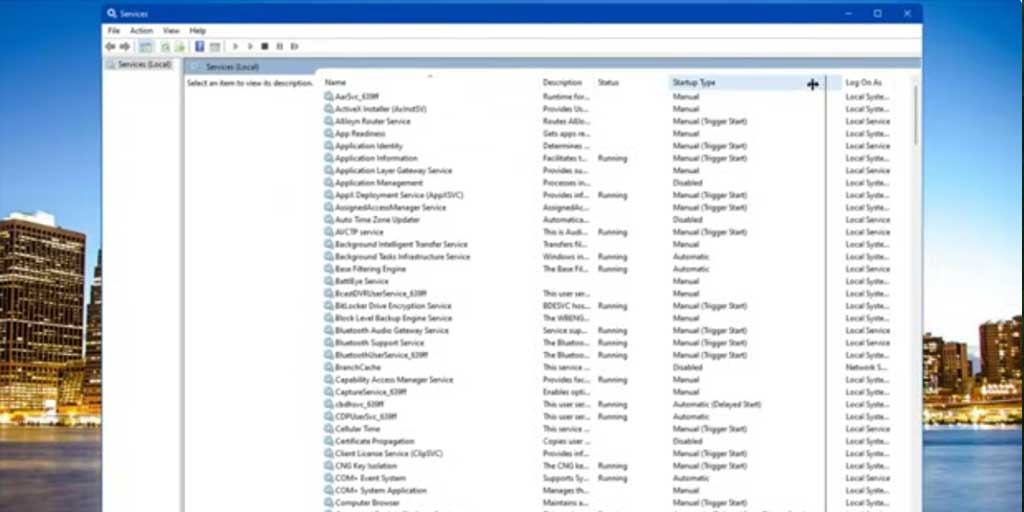Click the Restart Service toolbar icon
The image size is (1024, 512).
pyautogui.click(x=295, y=46)
